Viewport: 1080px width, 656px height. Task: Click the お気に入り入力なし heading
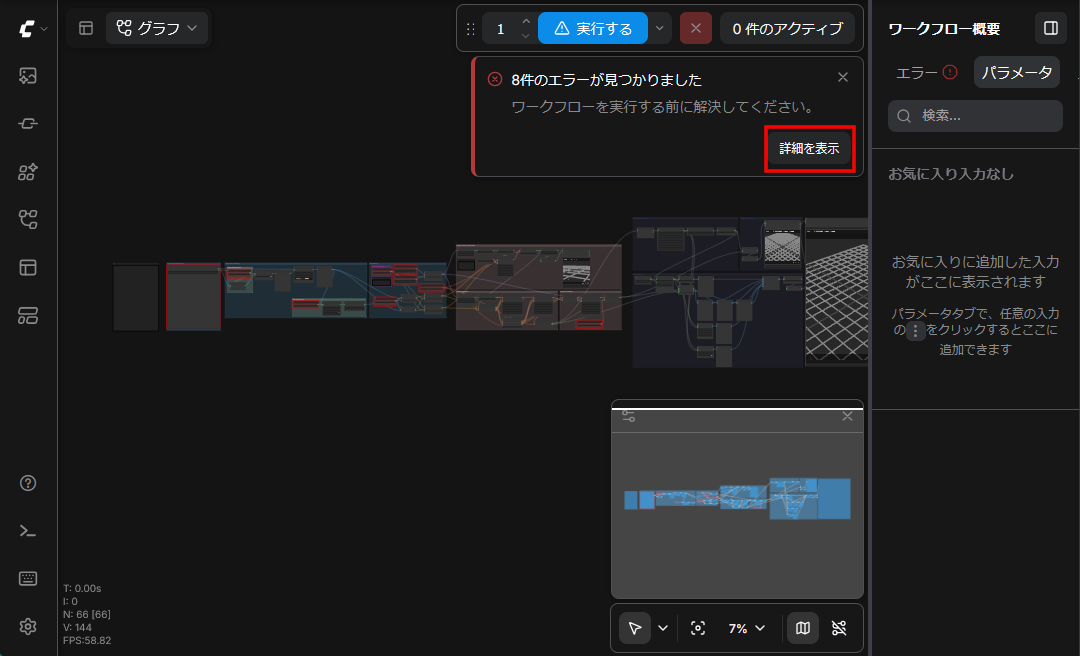tap(951, 174)
